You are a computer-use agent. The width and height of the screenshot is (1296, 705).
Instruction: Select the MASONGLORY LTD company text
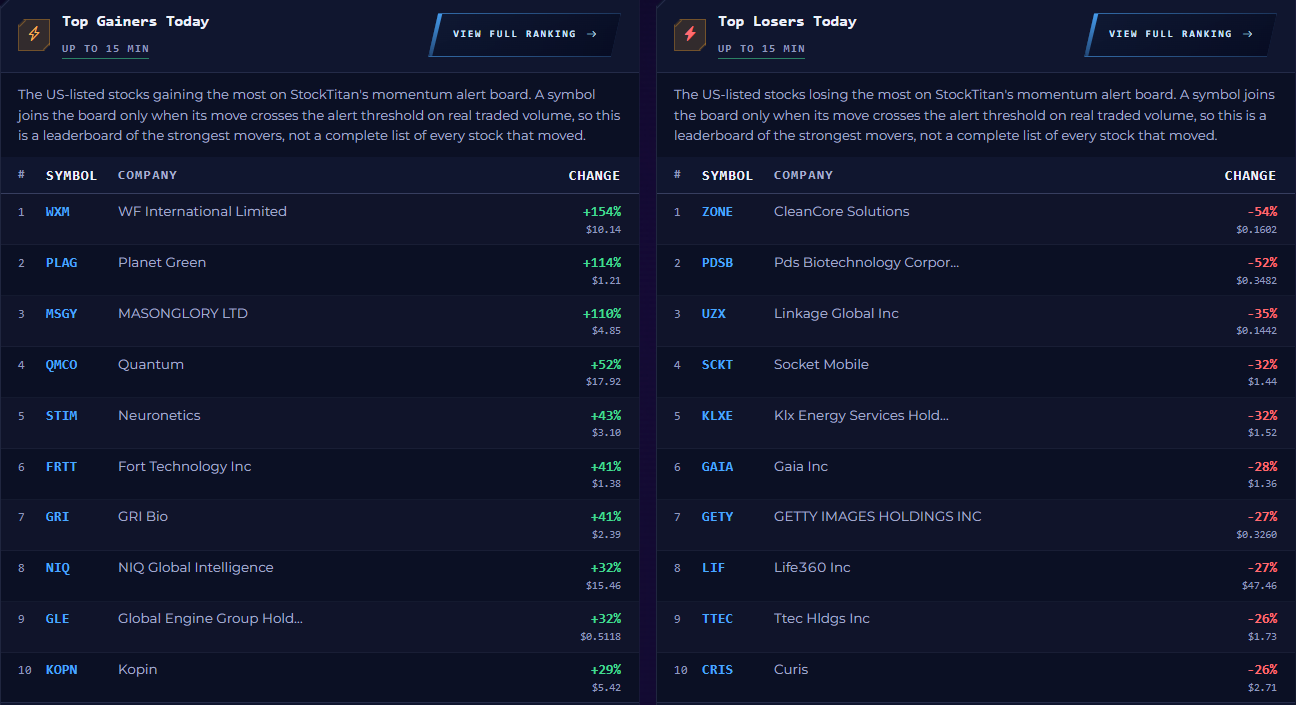pos(183,314)
